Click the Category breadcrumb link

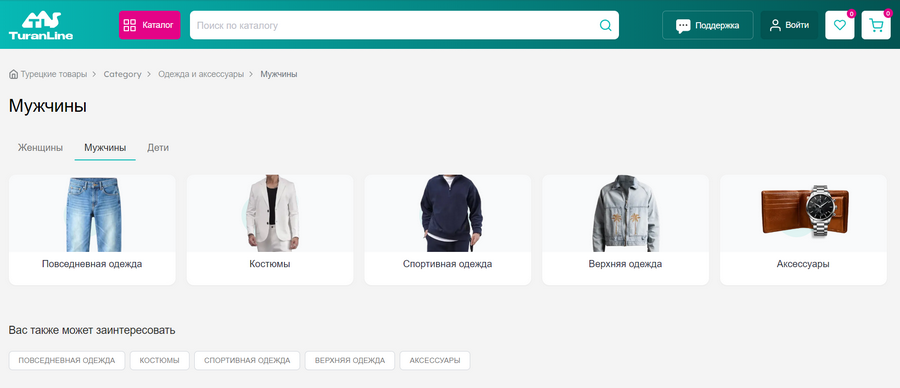click(x=122, y=74)
